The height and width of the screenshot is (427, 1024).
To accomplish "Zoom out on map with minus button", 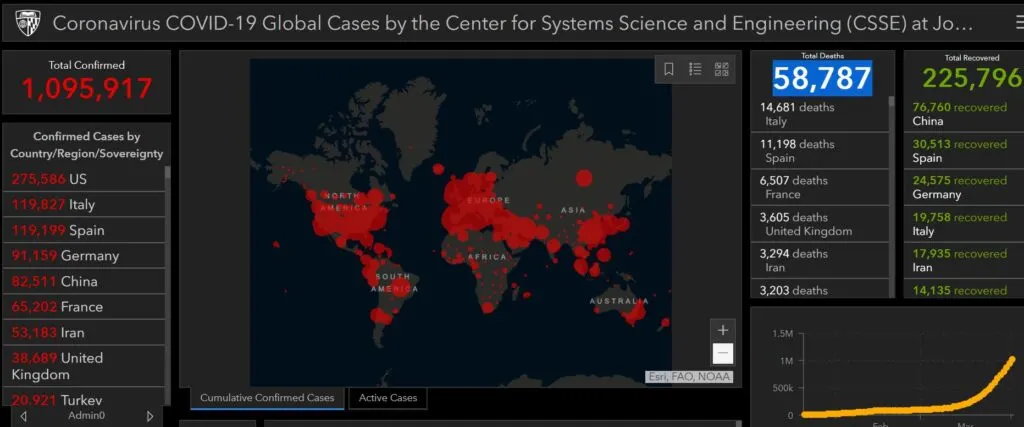I will pyautogui.click(x=722, y=354).
